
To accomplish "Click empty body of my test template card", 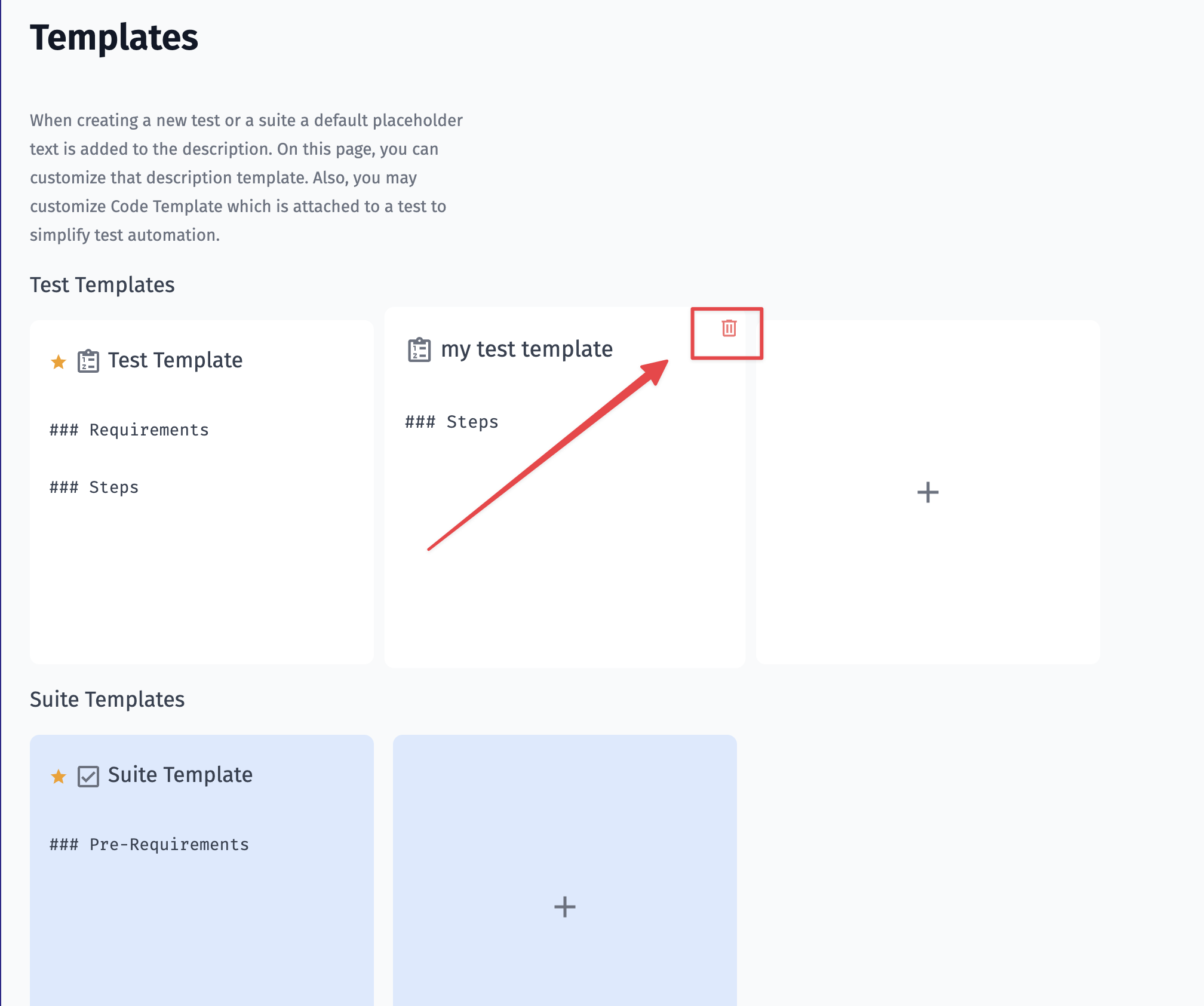I will pyautogui.click(x=564, y=568).
